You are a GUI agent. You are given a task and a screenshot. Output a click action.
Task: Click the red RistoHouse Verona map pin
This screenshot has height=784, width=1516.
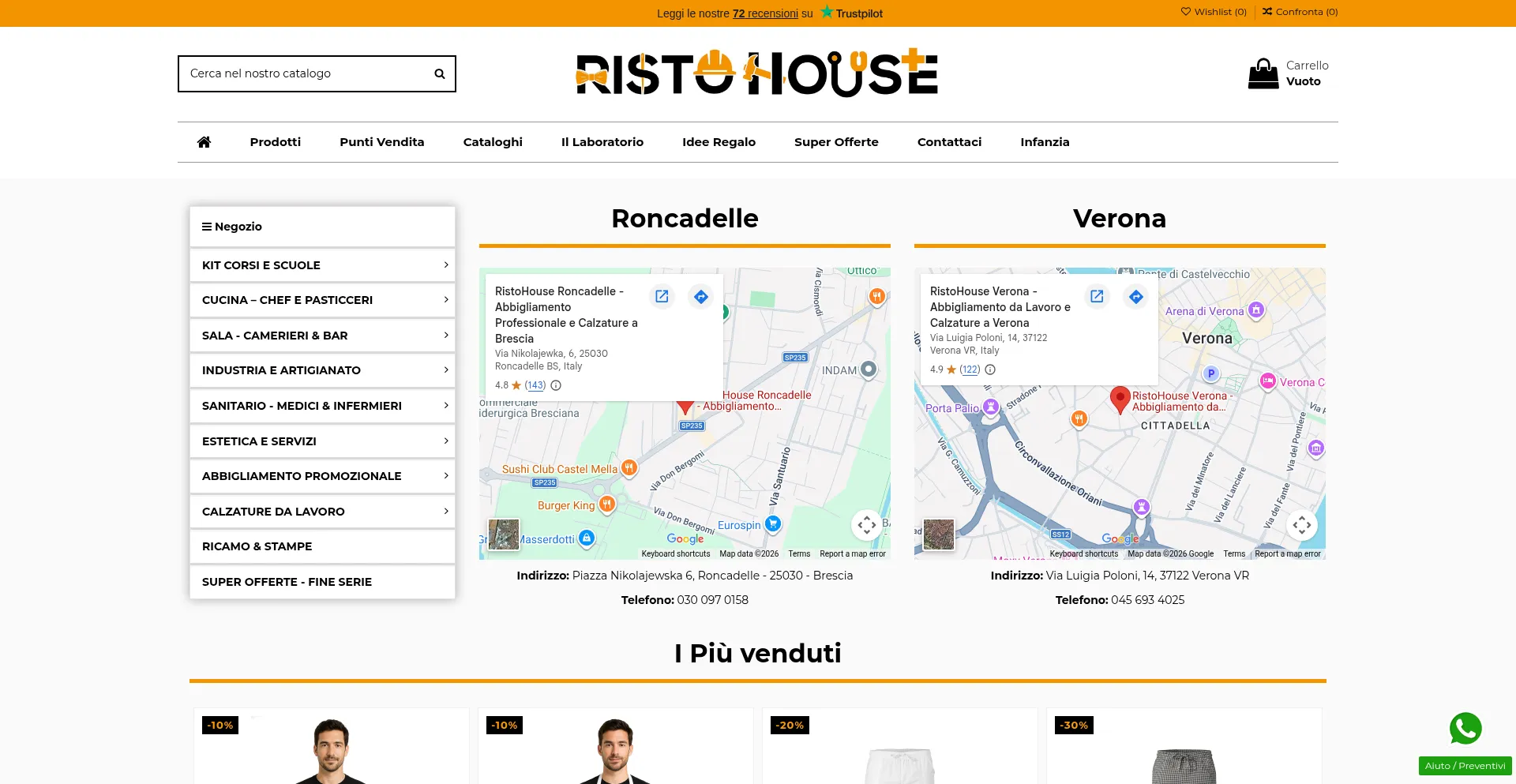[x=1120, y=400]
